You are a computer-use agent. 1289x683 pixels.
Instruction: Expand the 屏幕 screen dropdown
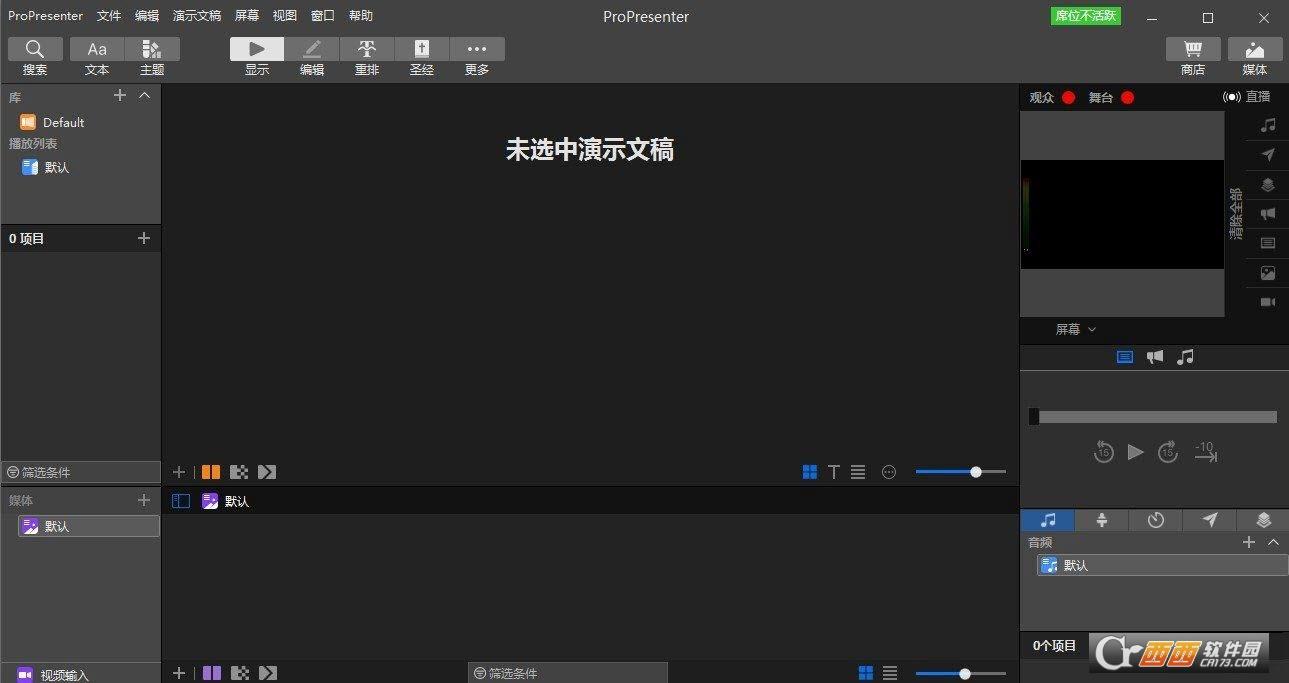pyautogui.click(x=1076, y=329)
